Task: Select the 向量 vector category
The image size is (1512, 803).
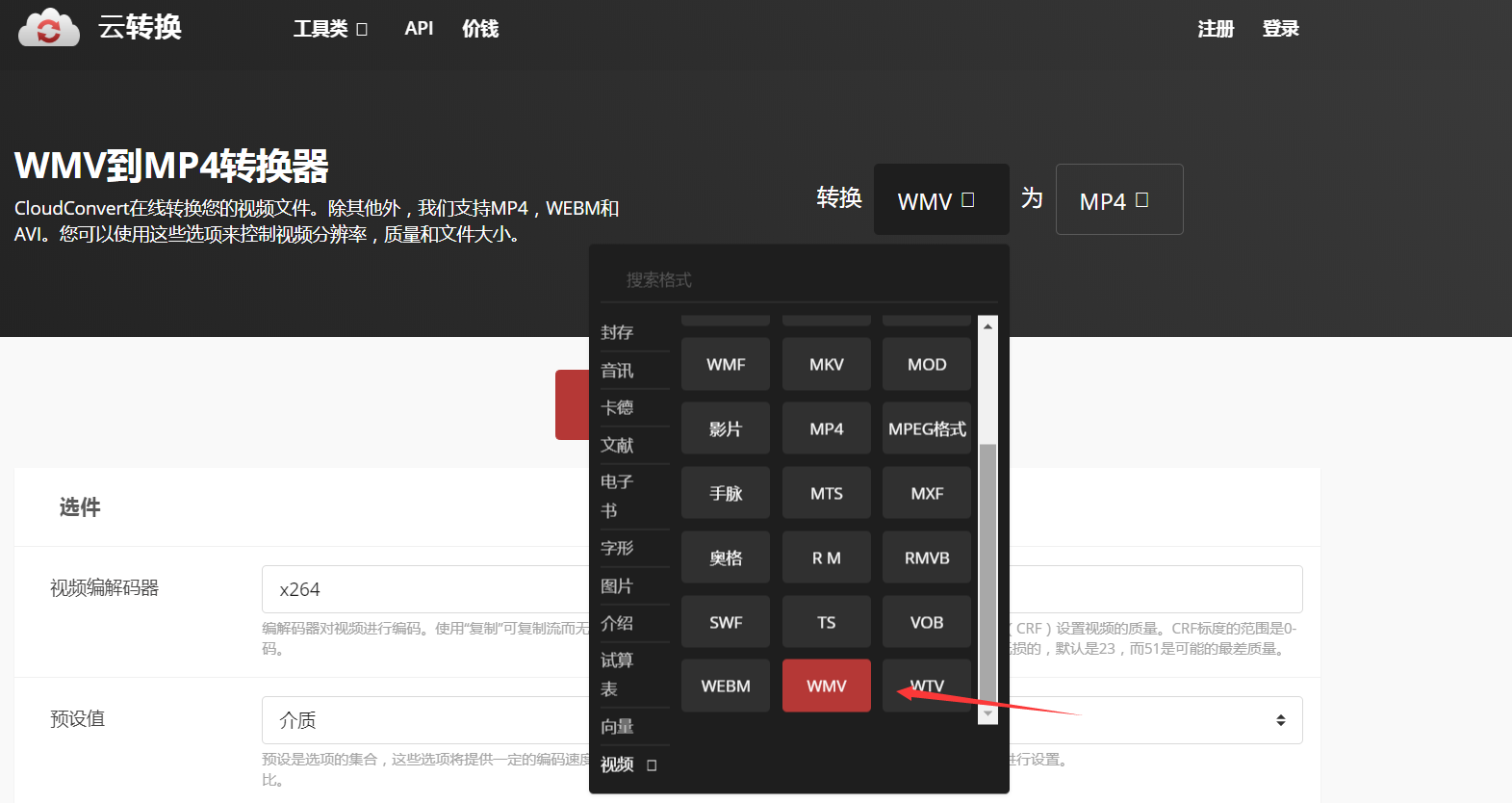Action: pos(617,726)
